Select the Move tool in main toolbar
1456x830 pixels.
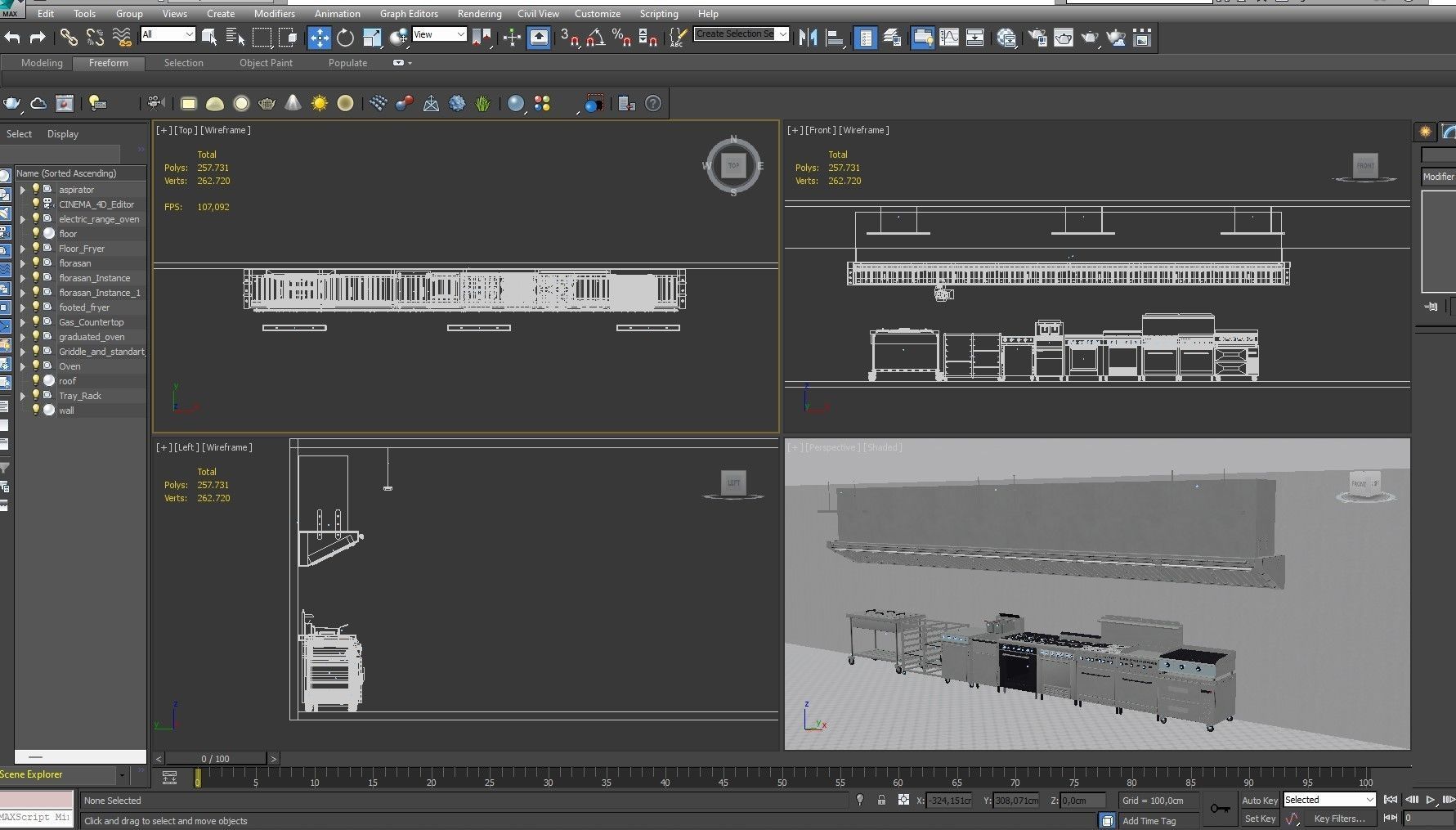click(x=319, y=38)
